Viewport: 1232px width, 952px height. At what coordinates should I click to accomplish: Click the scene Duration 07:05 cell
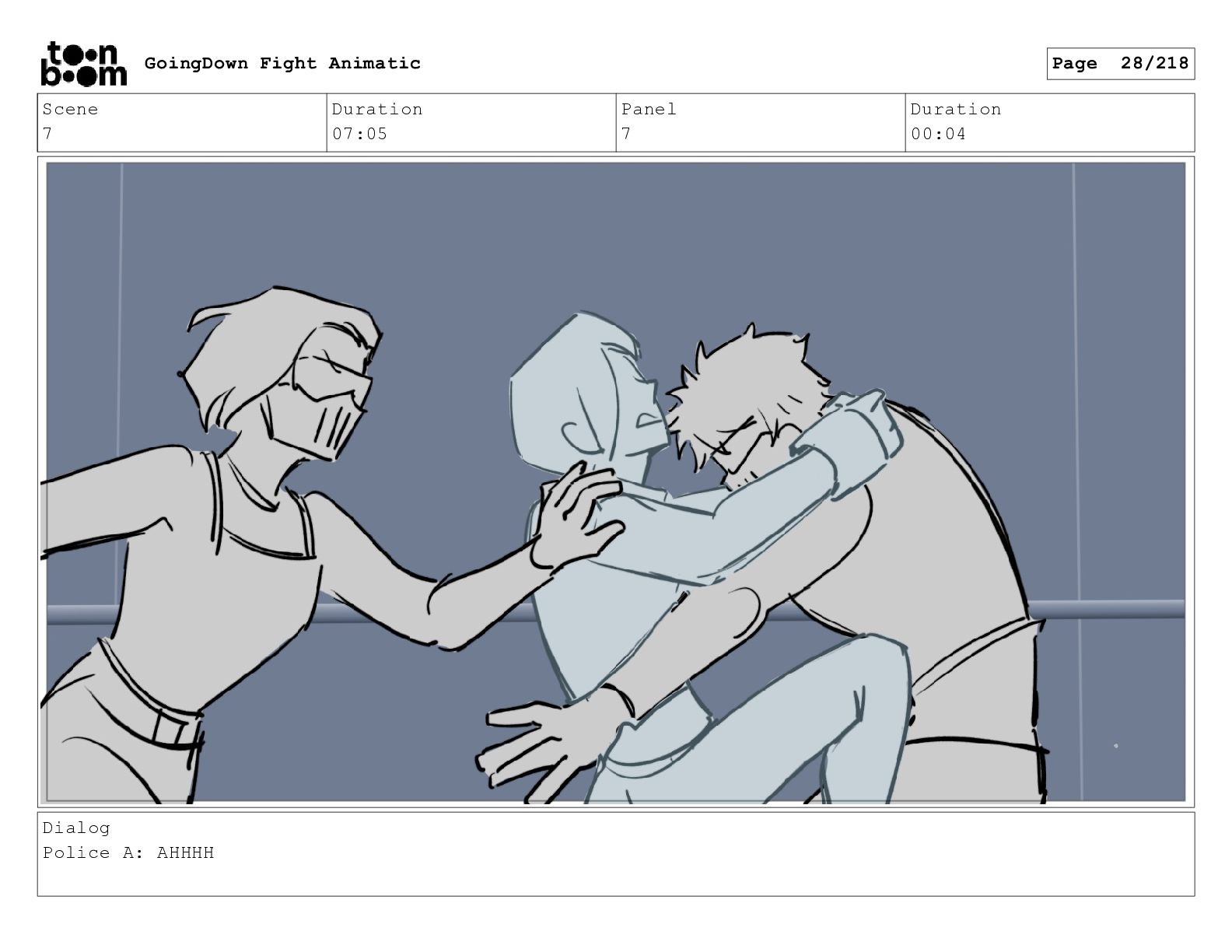tap(471, 122)
